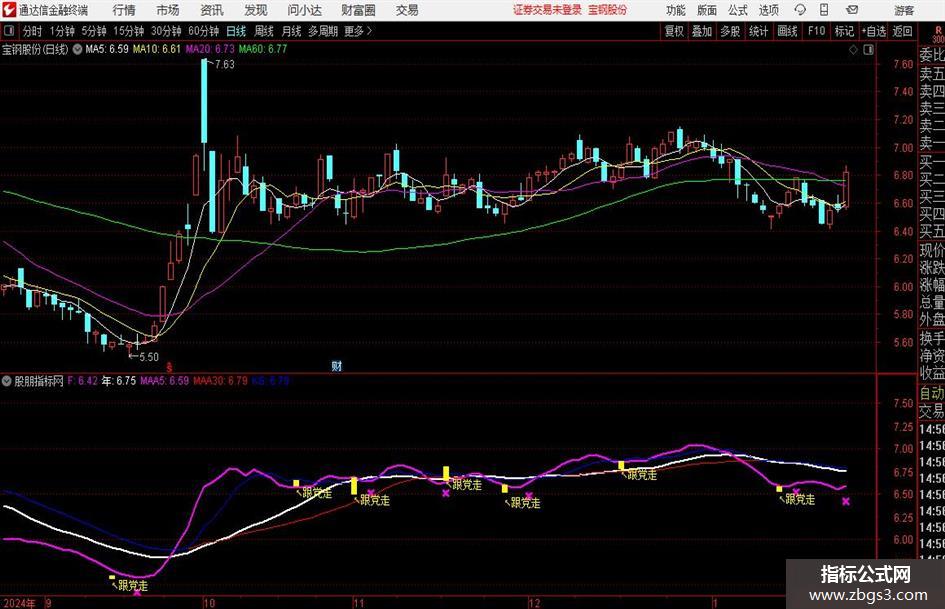Switch to 1分钟 period
The image size is (945, 609).
pyautogui.click(x=62, y=31)
